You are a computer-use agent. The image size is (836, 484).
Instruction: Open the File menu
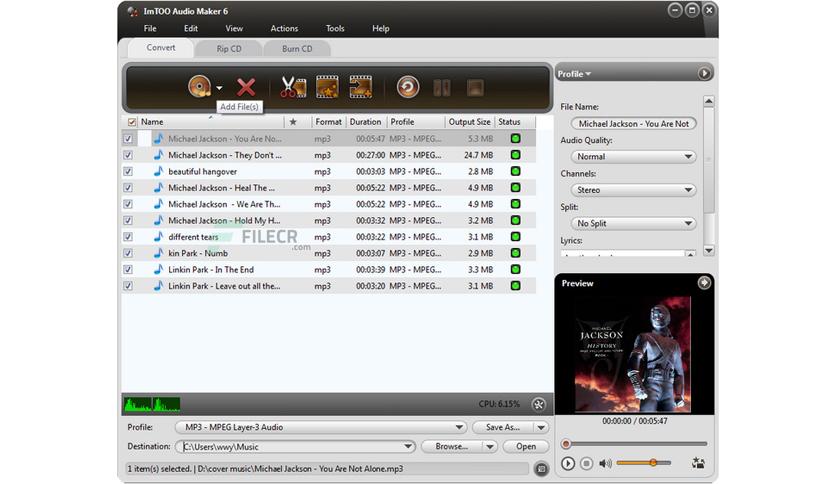point(150,28)
